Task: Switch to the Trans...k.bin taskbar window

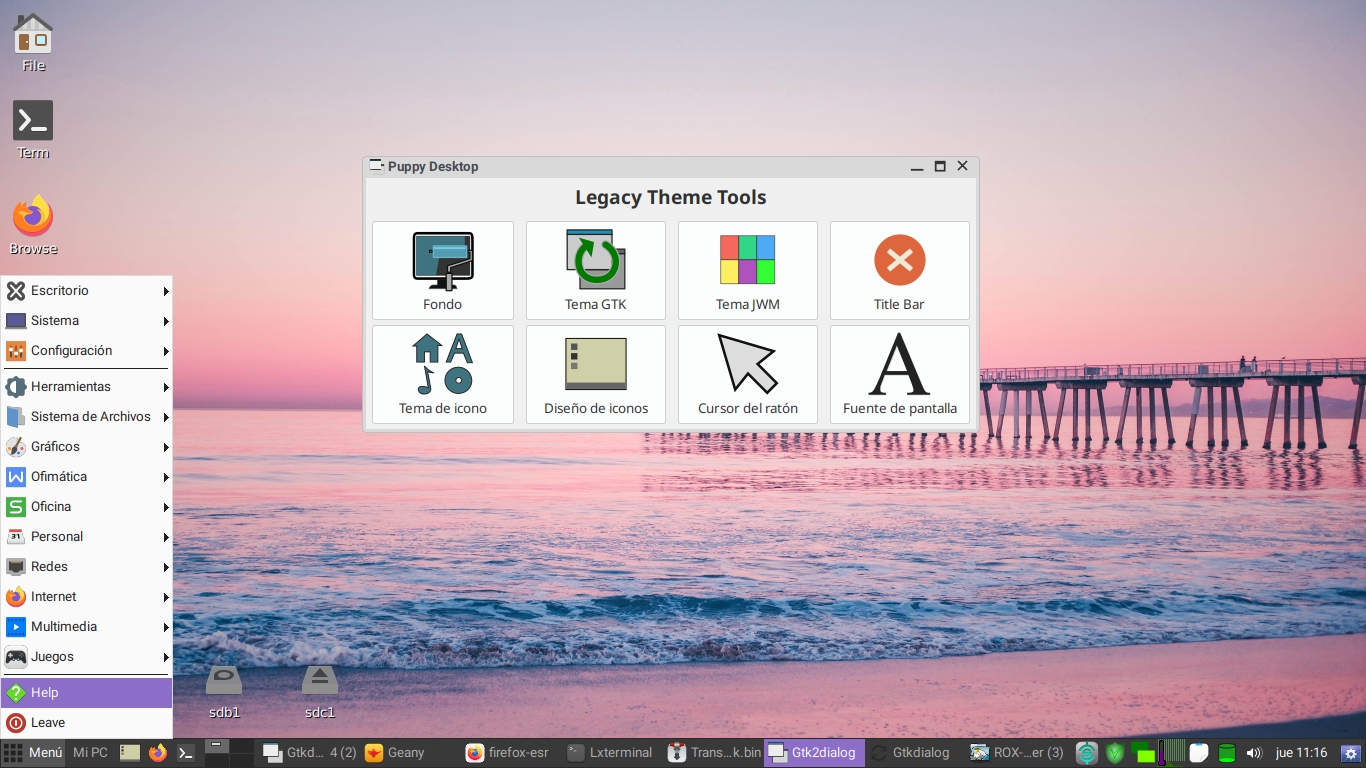Action: [714, 753]
